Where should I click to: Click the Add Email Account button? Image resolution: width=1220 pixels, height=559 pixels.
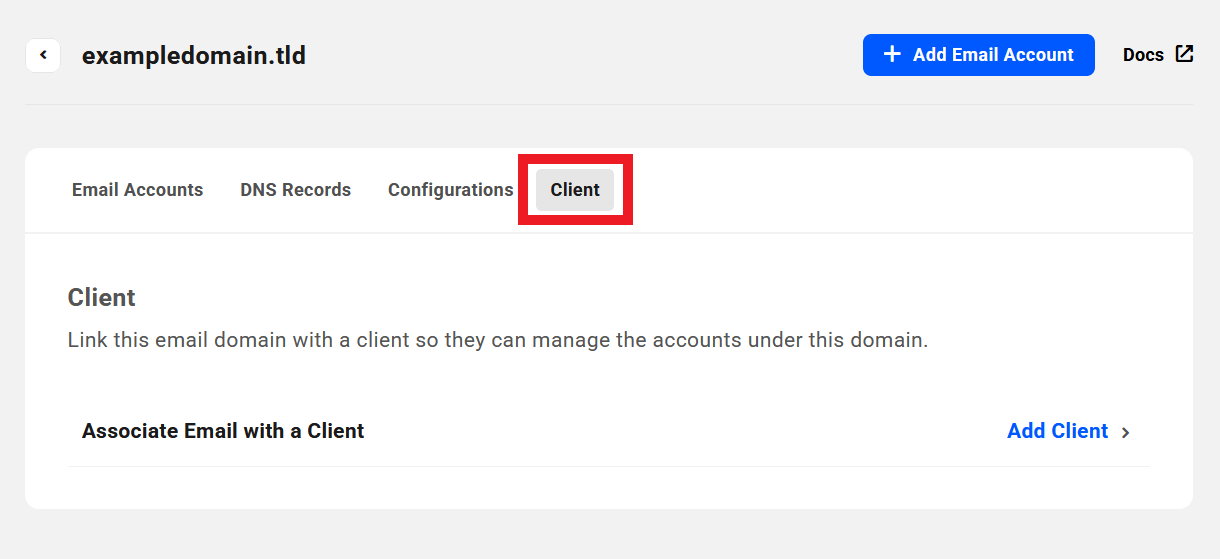point(978,55)
